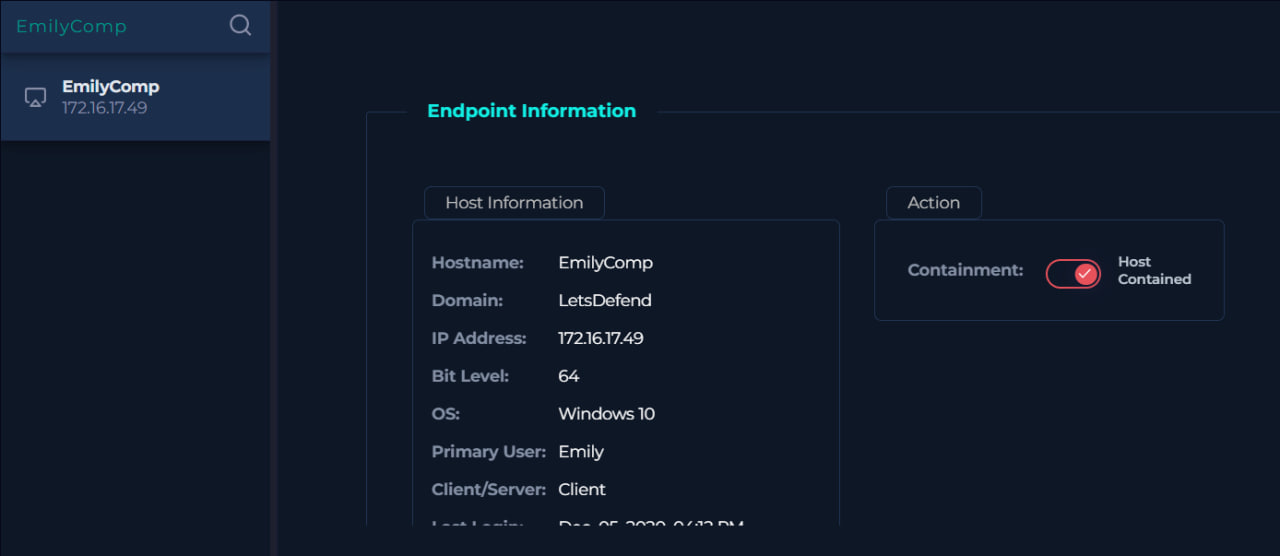The width and height of the screenshot is (1280, 556).
Task: Click the search magnifier icon
Action: coord(240,26)
